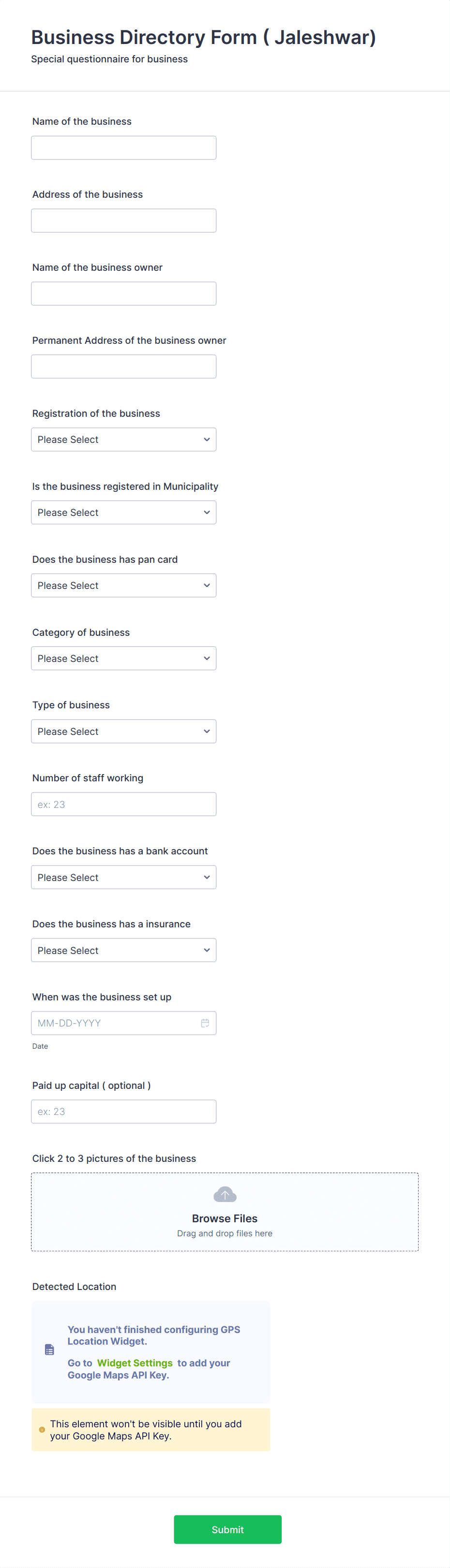Click the Name of the business field

point(123,147)
